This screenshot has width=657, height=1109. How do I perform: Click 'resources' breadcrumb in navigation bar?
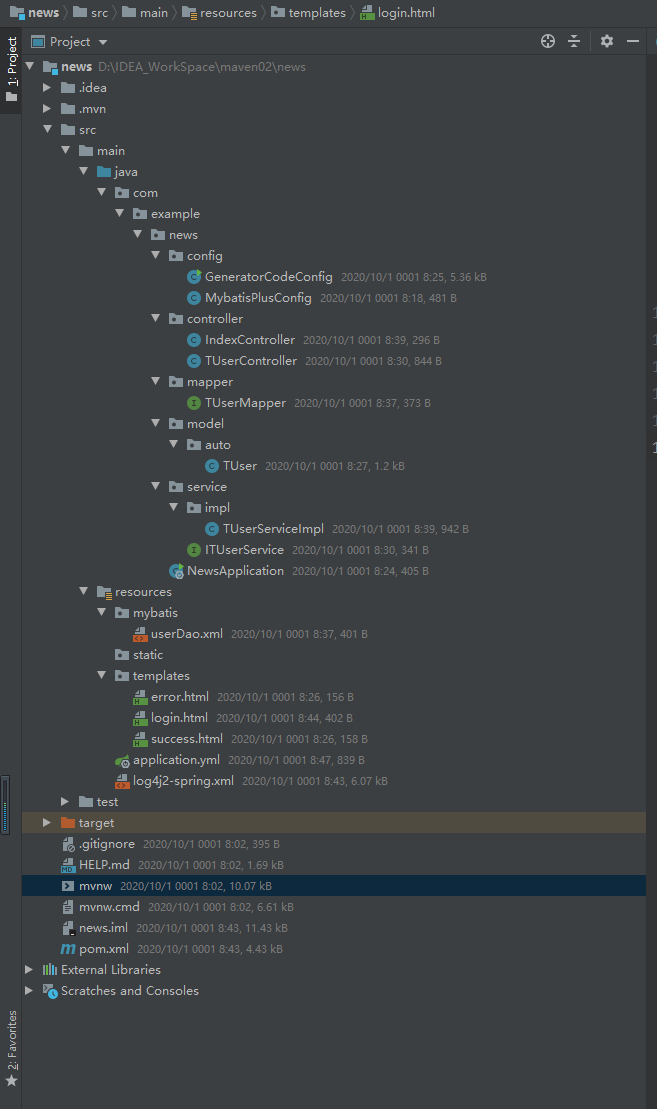click(219, 13)
